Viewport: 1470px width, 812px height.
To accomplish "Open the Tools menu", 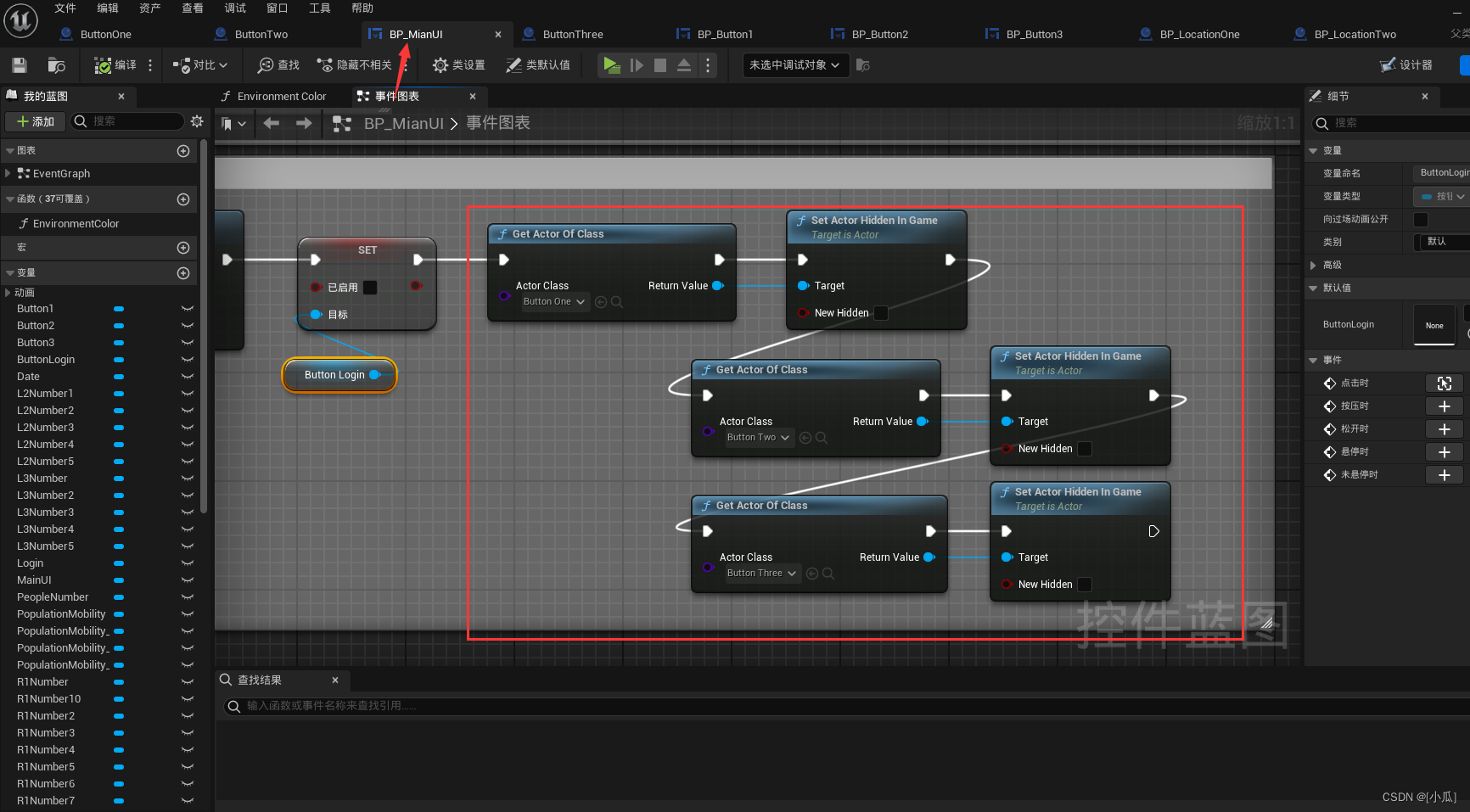I will (x=320, y=8).
